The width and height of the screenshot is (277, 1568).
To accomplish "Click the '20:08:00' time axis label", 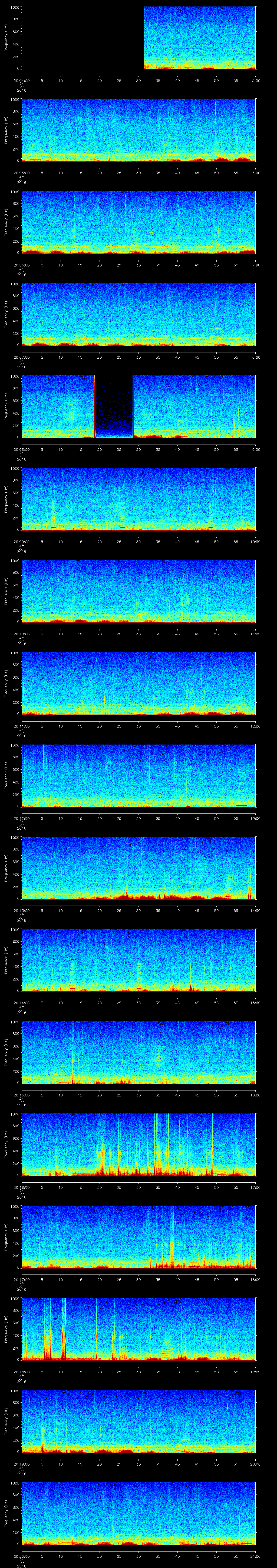I will (x=21, y=450).
